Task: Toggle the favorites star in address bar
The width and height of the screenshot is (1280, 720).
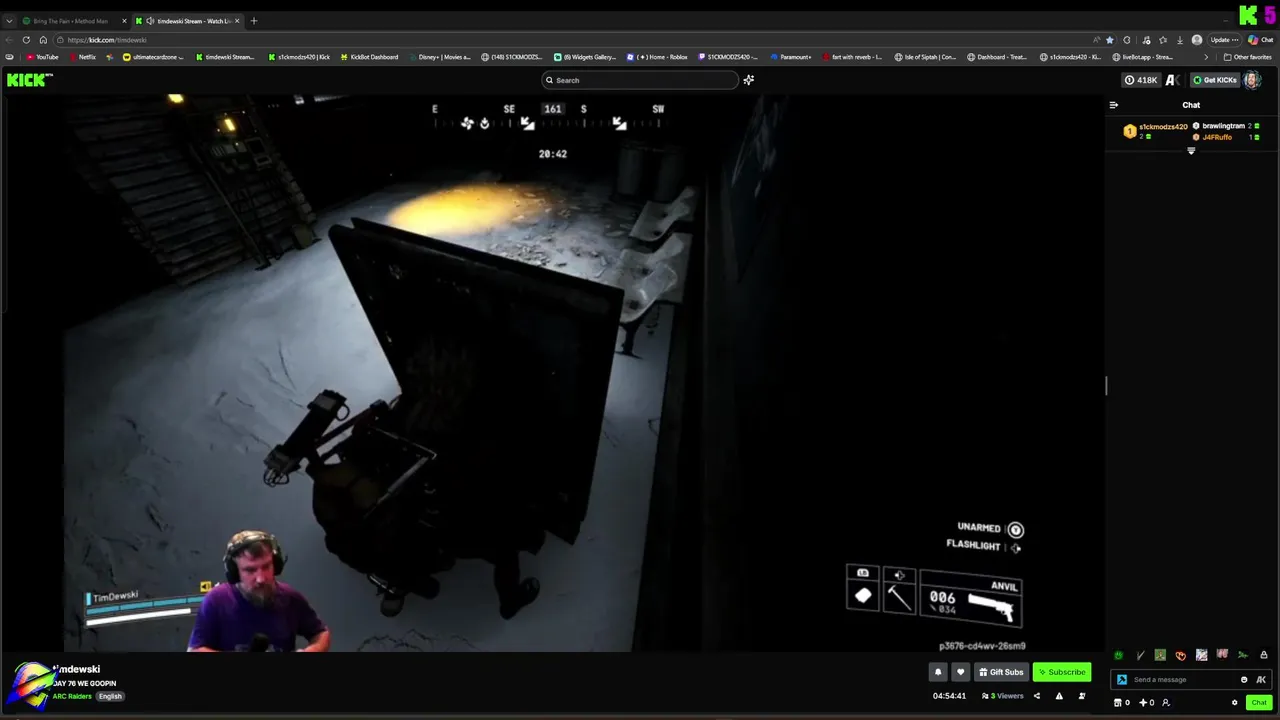Action: click(x=1110, y=40)
